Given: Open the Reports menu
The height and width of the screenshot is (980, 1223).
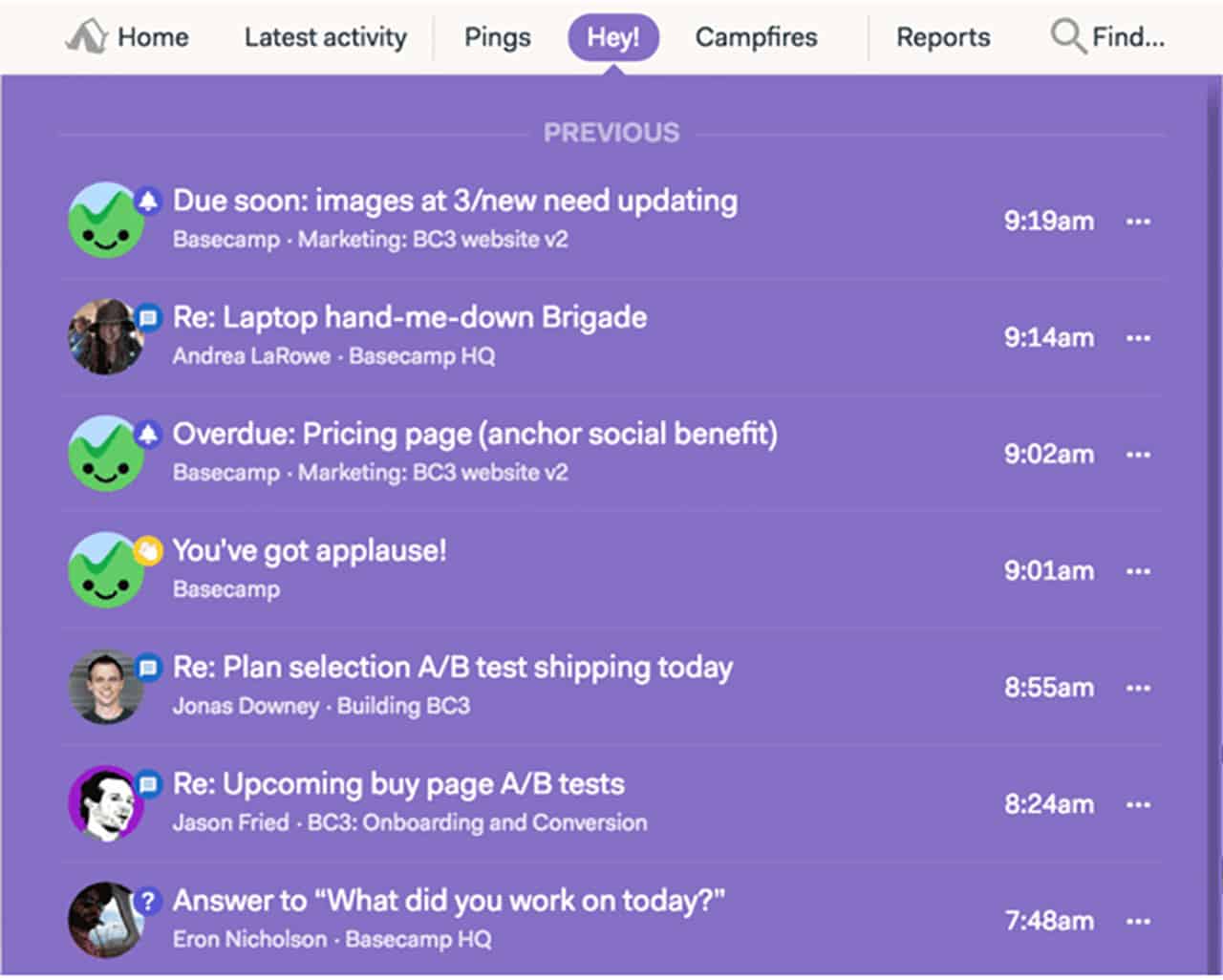Looking at the screenshot, I should point(943,37).
